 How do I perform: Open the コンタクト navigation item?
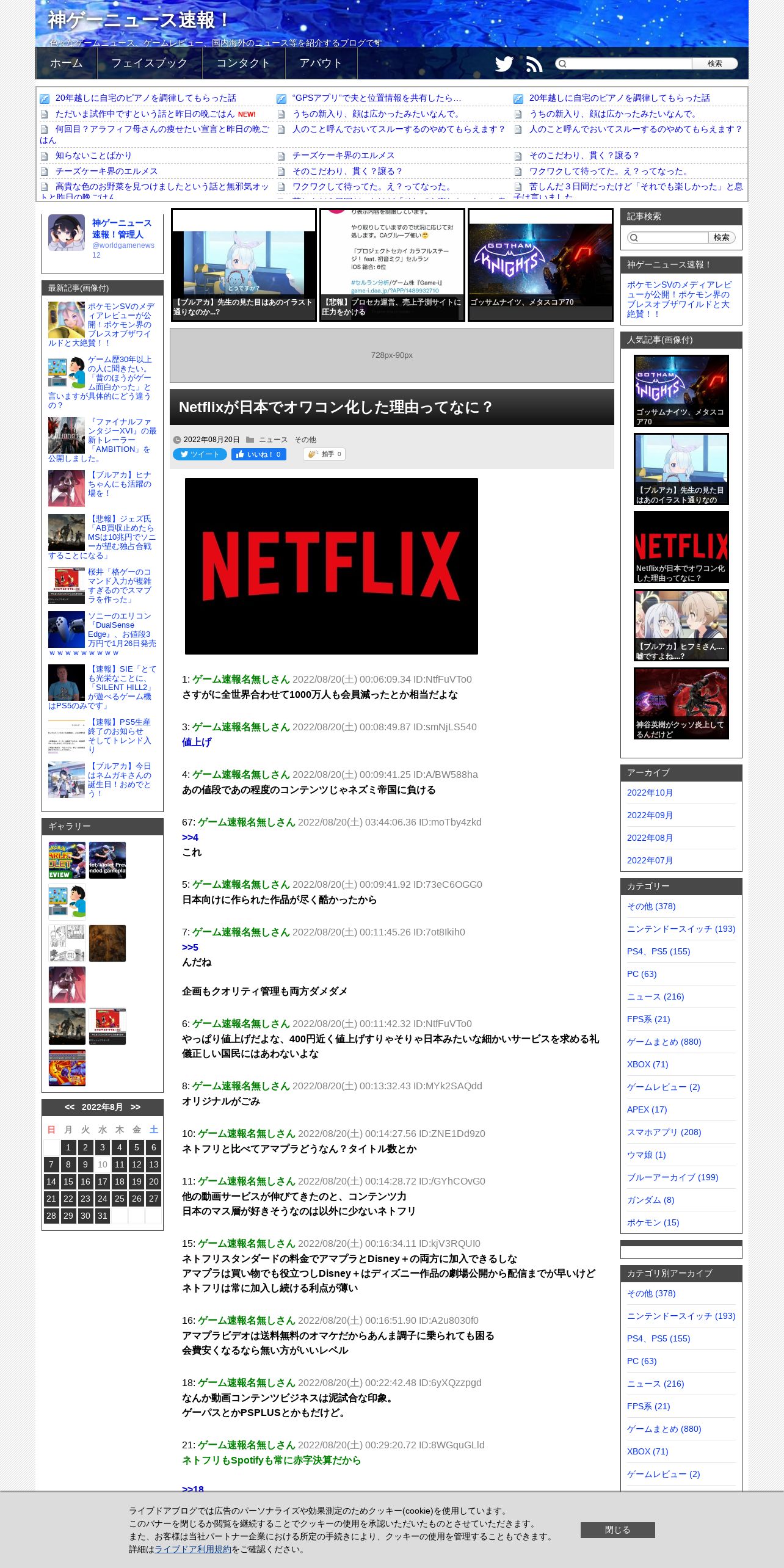[x=244, y=63]
